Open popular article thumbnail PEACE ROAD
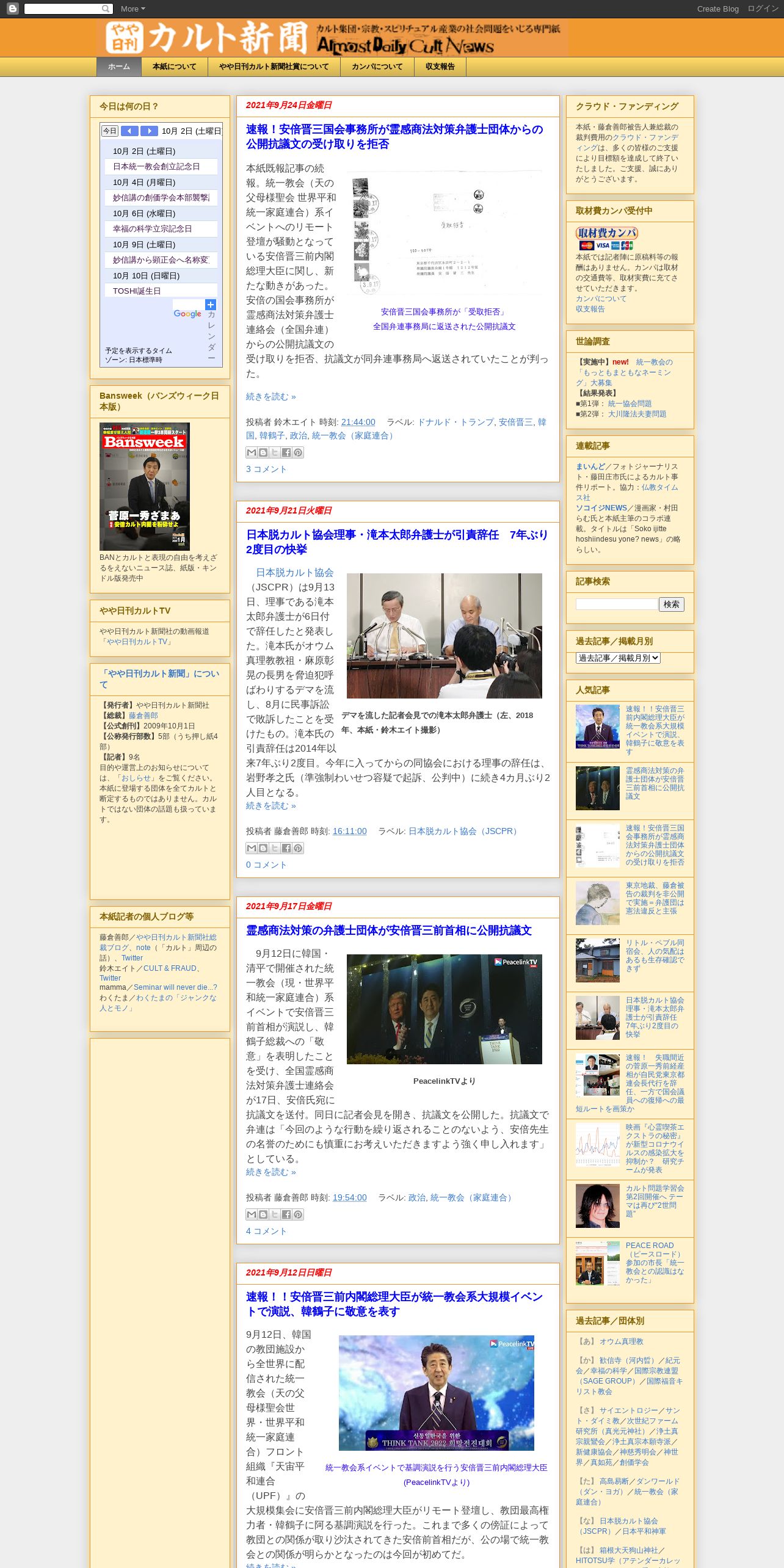Image resolution: width=784 pixels, height=1568 pixels. tap(598, 1263)
